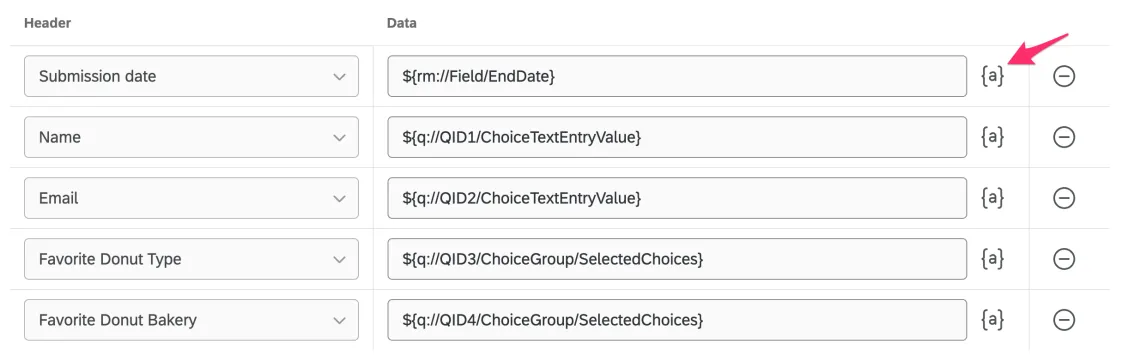Remove the Submission date row with minus icon
This screenshot has height=361, width=1140.
coord(1064,76)
